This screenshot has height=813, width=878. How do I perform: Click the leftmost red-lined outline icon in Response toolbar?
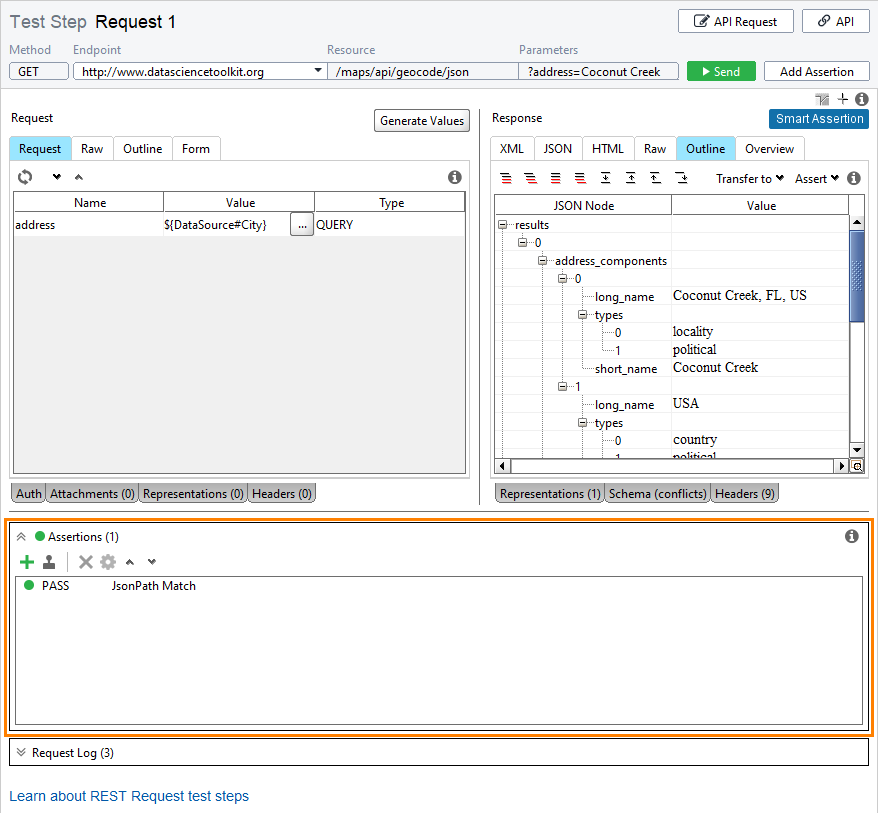pos(506,178)
